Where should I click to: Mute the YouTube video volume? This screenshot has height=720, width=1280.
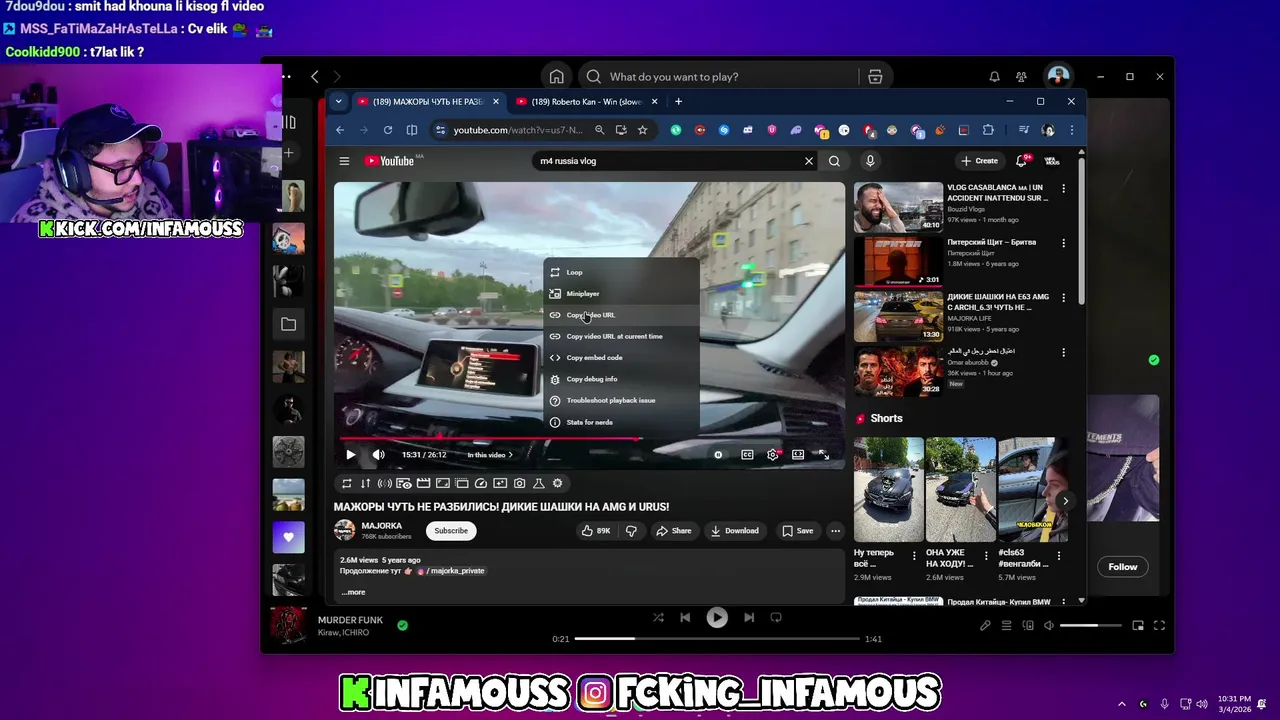pos(378,455)
